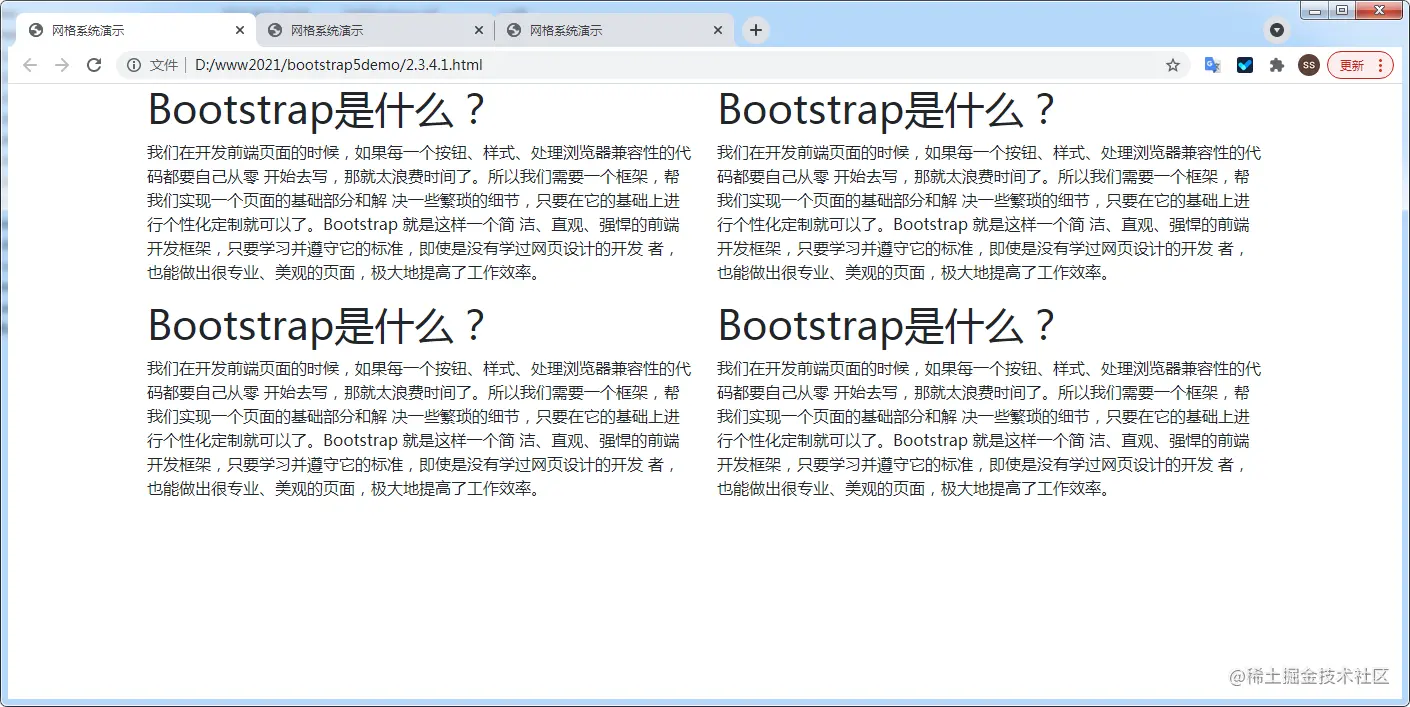Bookmark this page with the star icon

1173,65
